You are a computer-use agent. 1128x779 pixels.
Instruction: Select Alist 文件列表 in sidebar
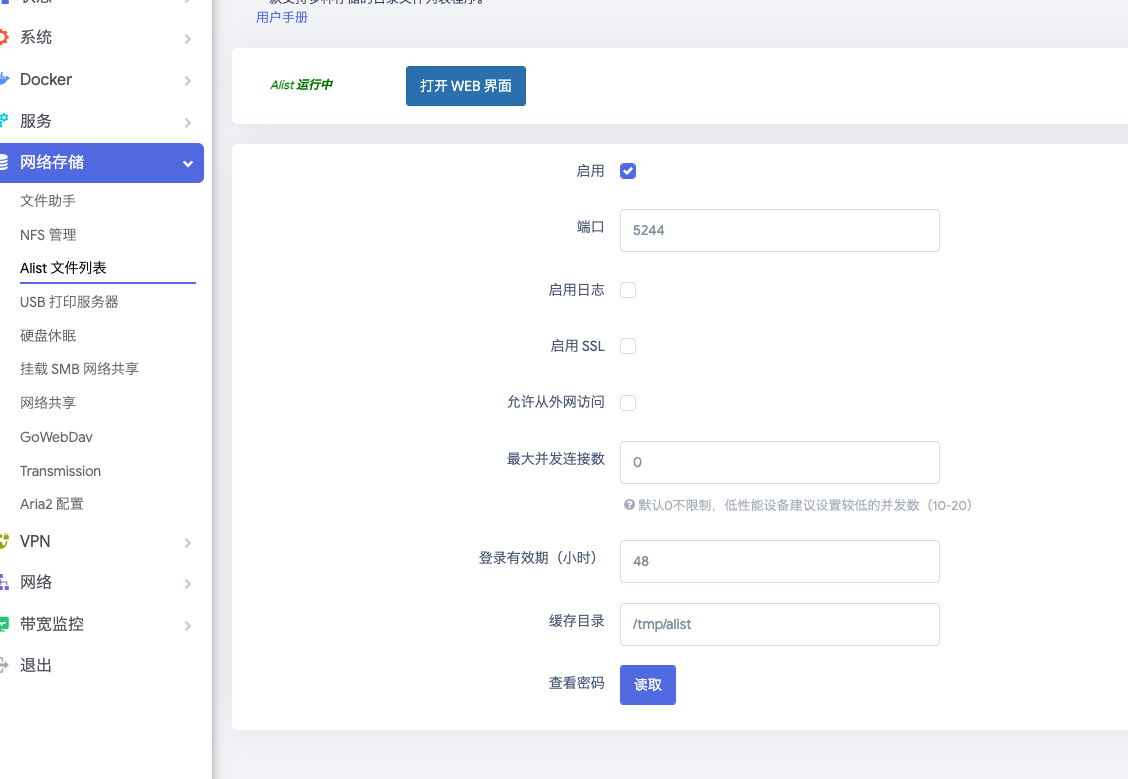[x=62, y=267]
